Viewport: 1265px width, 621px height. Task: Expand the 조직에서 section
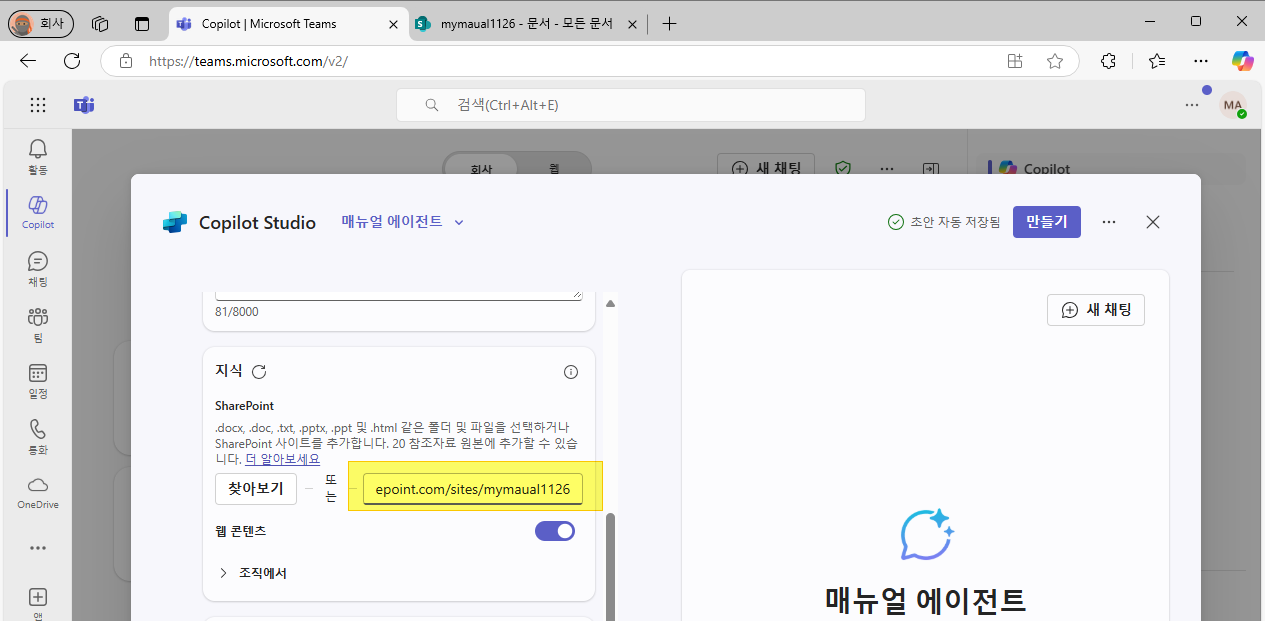(x=253, y=573)
